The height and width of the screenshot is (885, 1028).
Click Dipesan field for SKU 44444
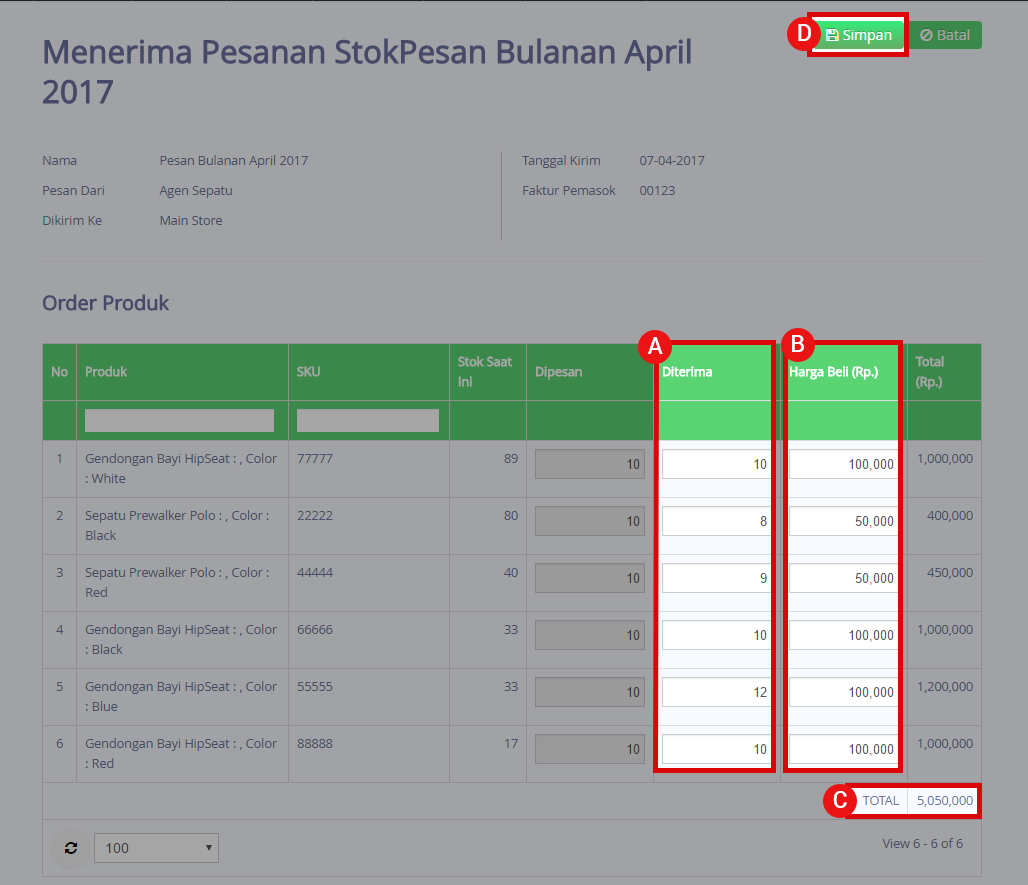589,578
